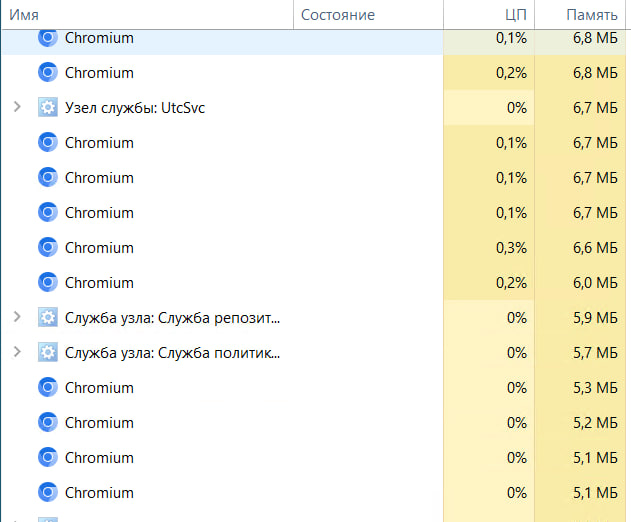
Task: Click the gear icon for Служба политик… row
Action: [47, 353]
